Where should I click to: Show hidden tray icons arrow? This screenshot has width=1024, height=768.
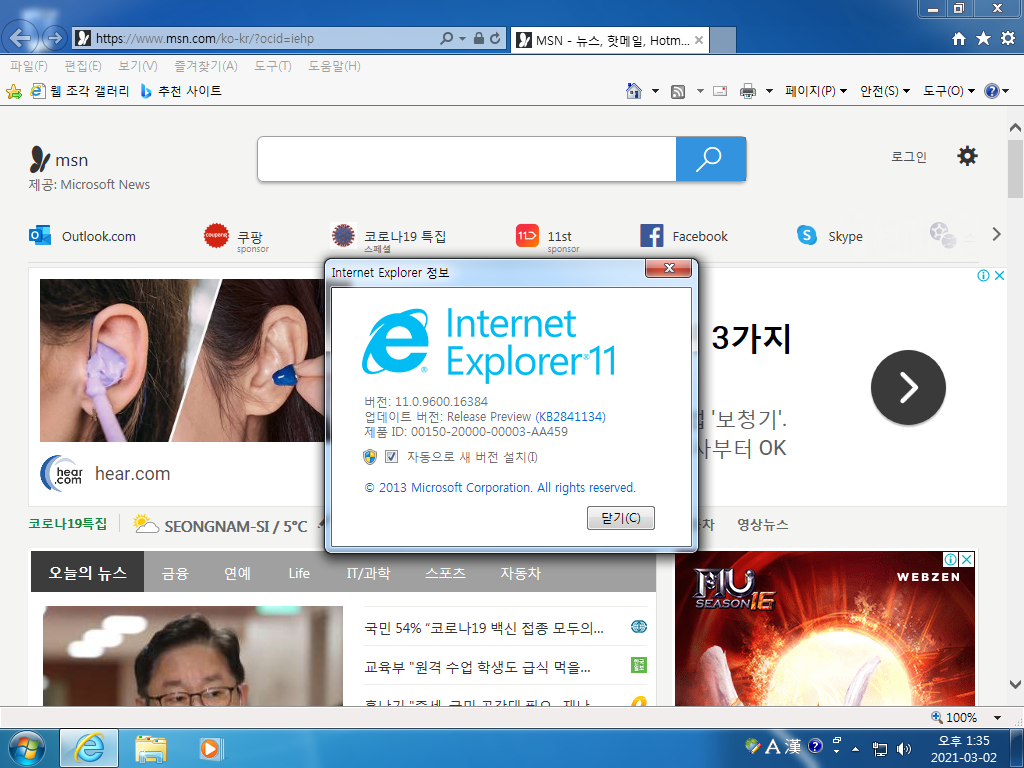pos(856,749)
